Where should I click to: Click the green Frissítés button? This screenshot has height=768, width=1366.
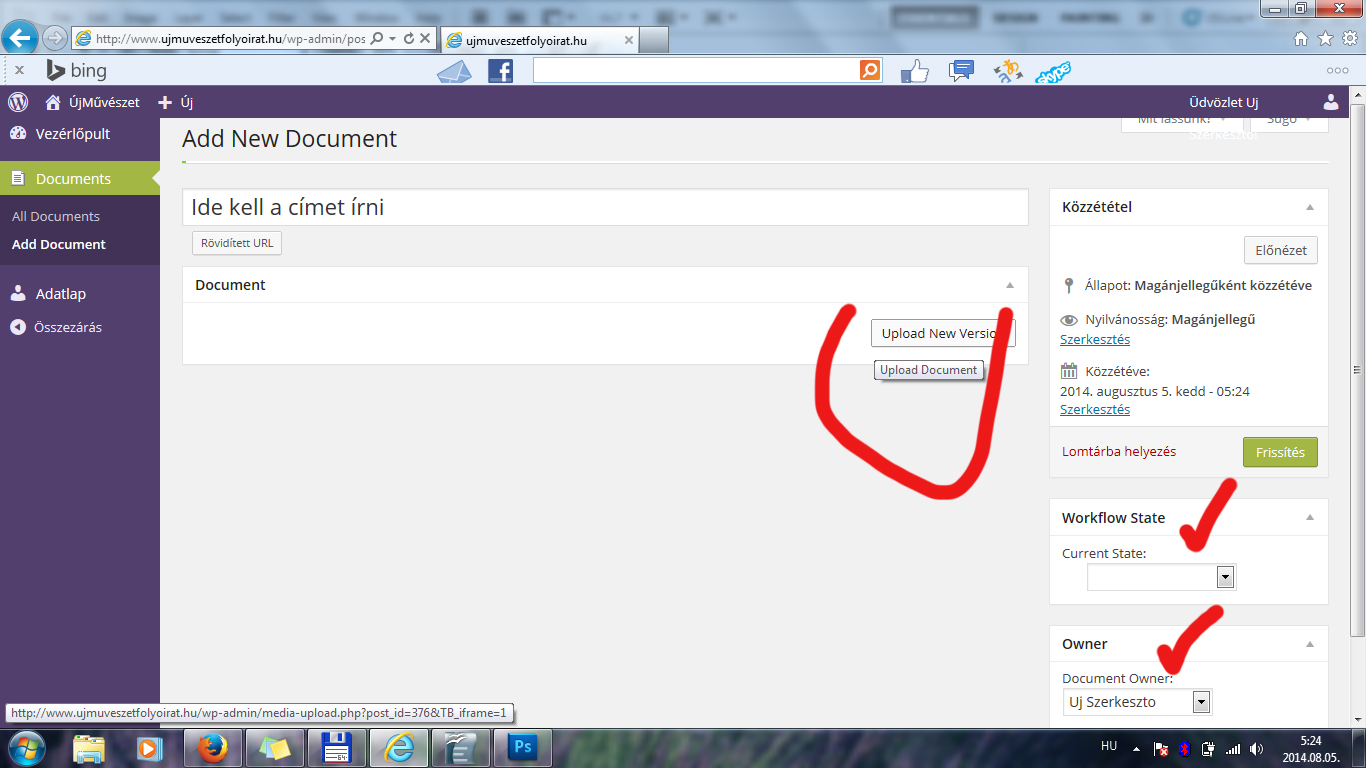(x=1280, y=452)
